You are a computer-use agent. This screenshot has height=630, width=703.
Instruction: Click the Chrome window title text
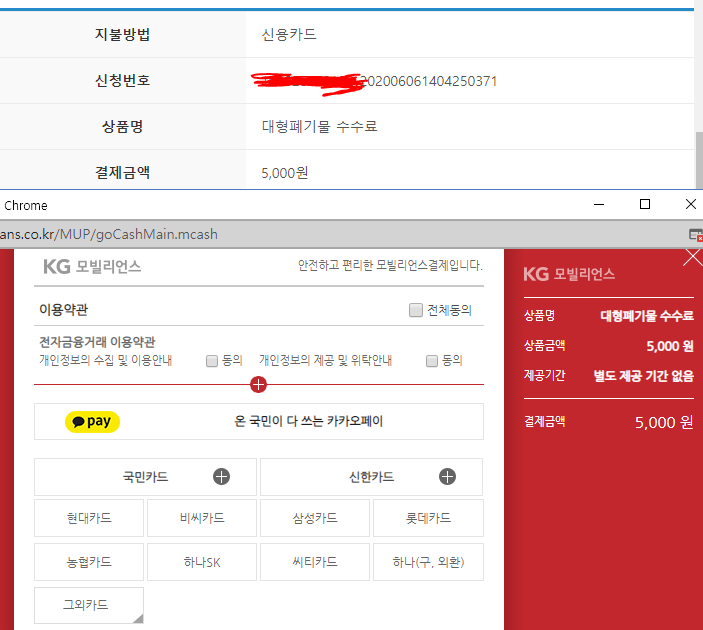pos(26,206)
